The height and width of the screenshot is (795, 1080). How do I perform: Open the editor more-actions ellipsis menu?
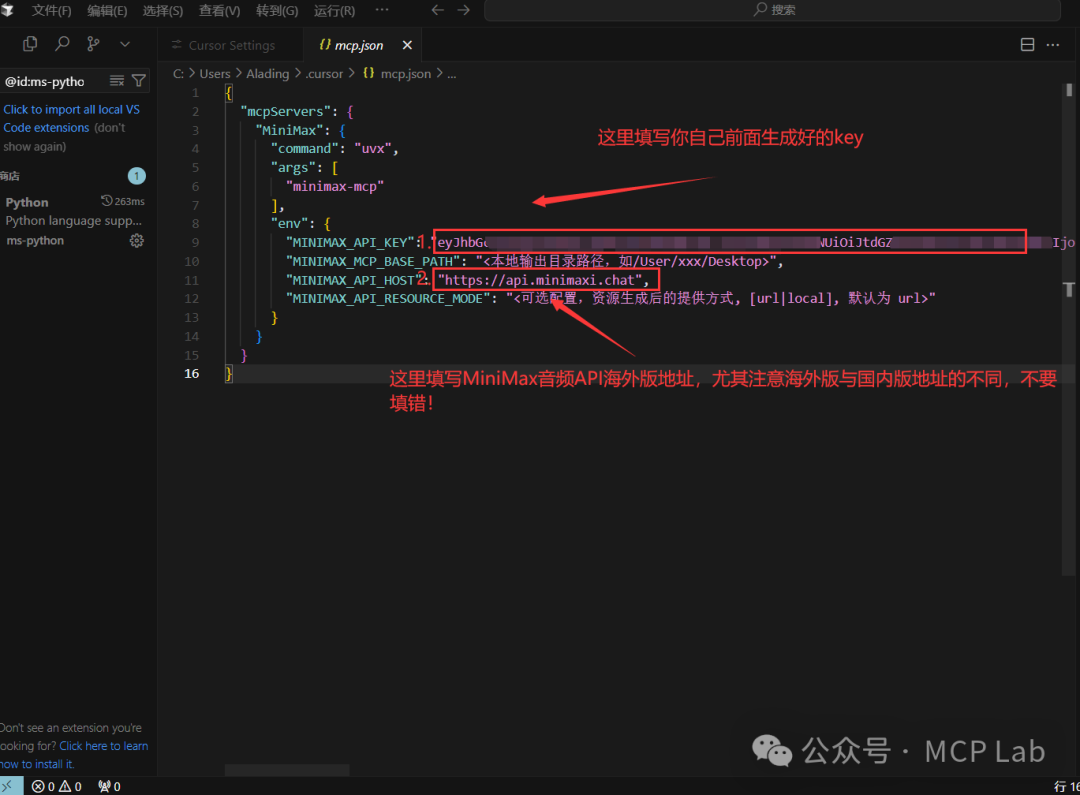1054,44
